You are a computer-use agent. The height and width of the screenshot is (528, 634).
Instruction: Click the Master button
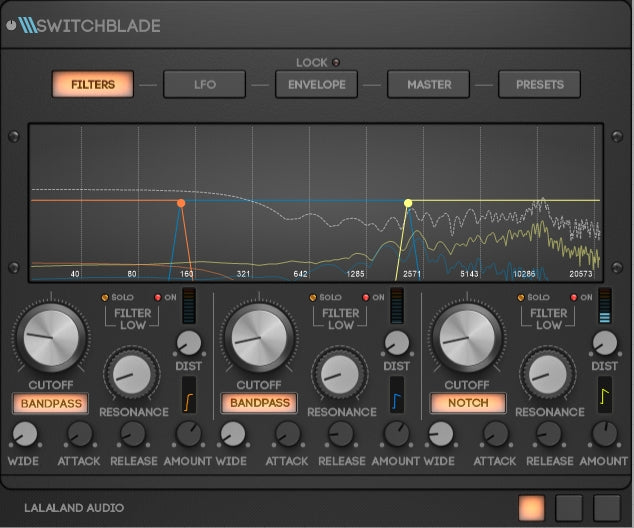coord(428,85)
